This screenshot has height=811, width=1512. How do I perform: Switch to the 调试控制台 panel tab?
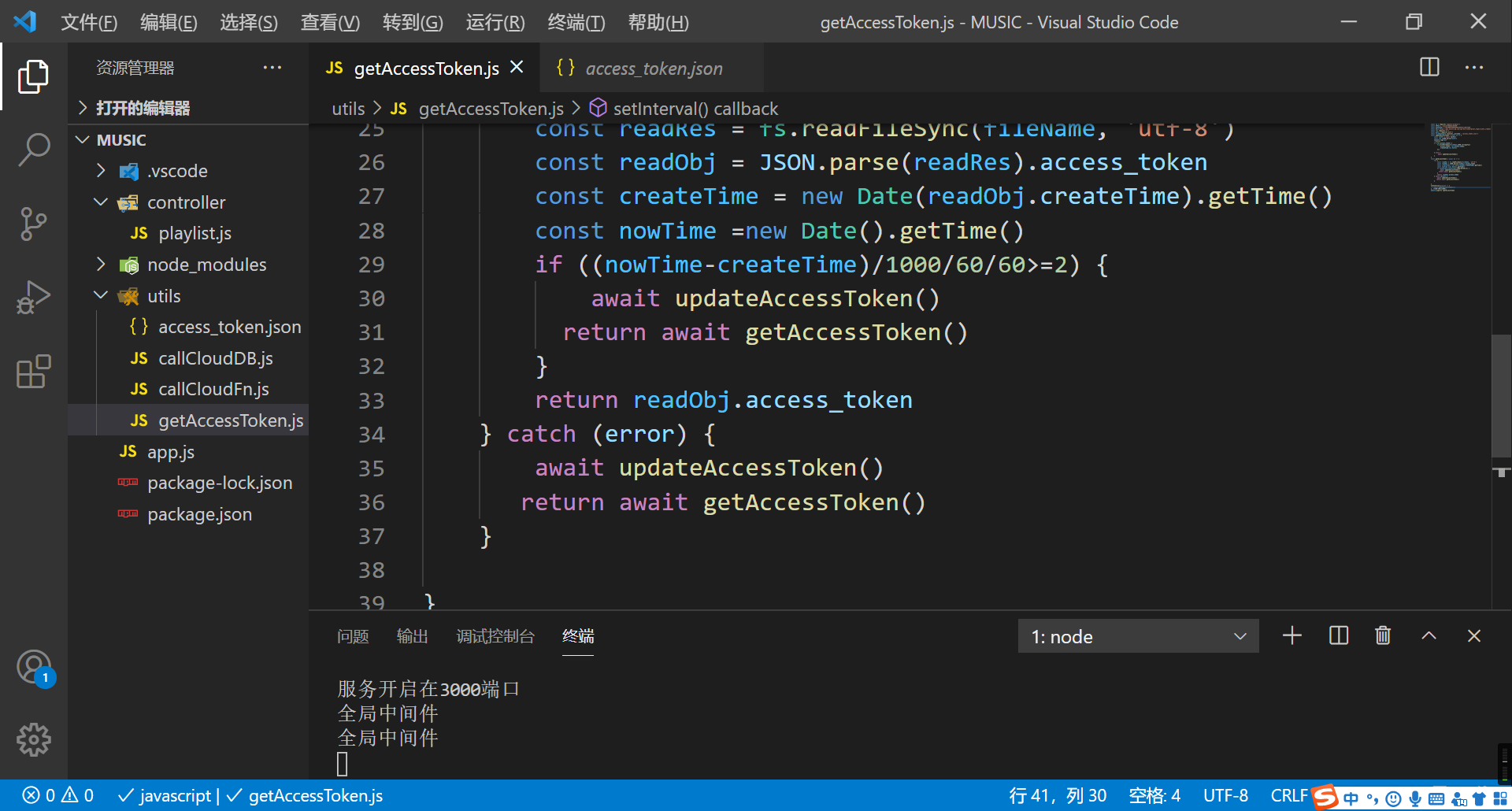coord(495,636)
